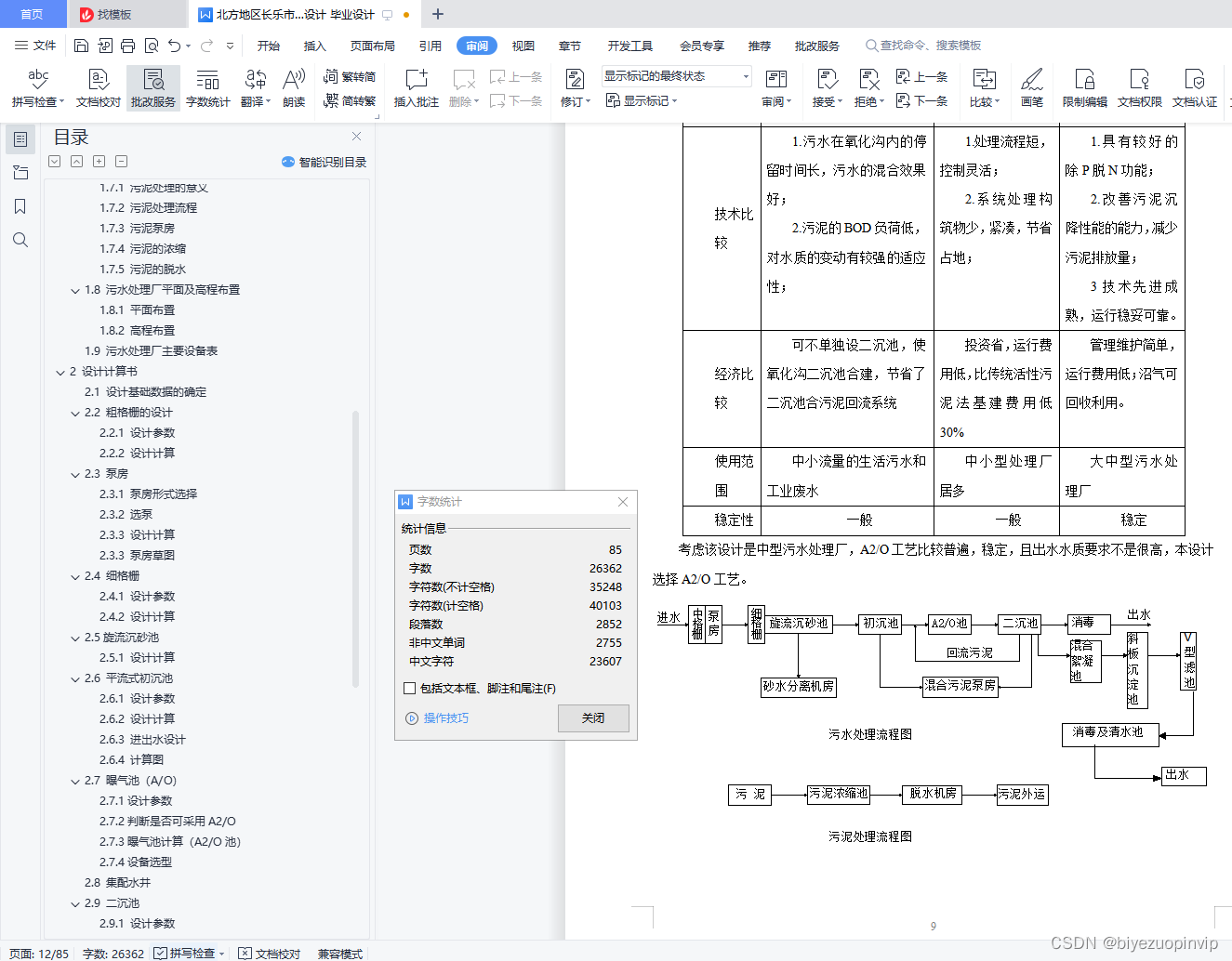Toggle 文档校对 in the status bar
This screenshot has width=1232, height=961.
point(270,954)
